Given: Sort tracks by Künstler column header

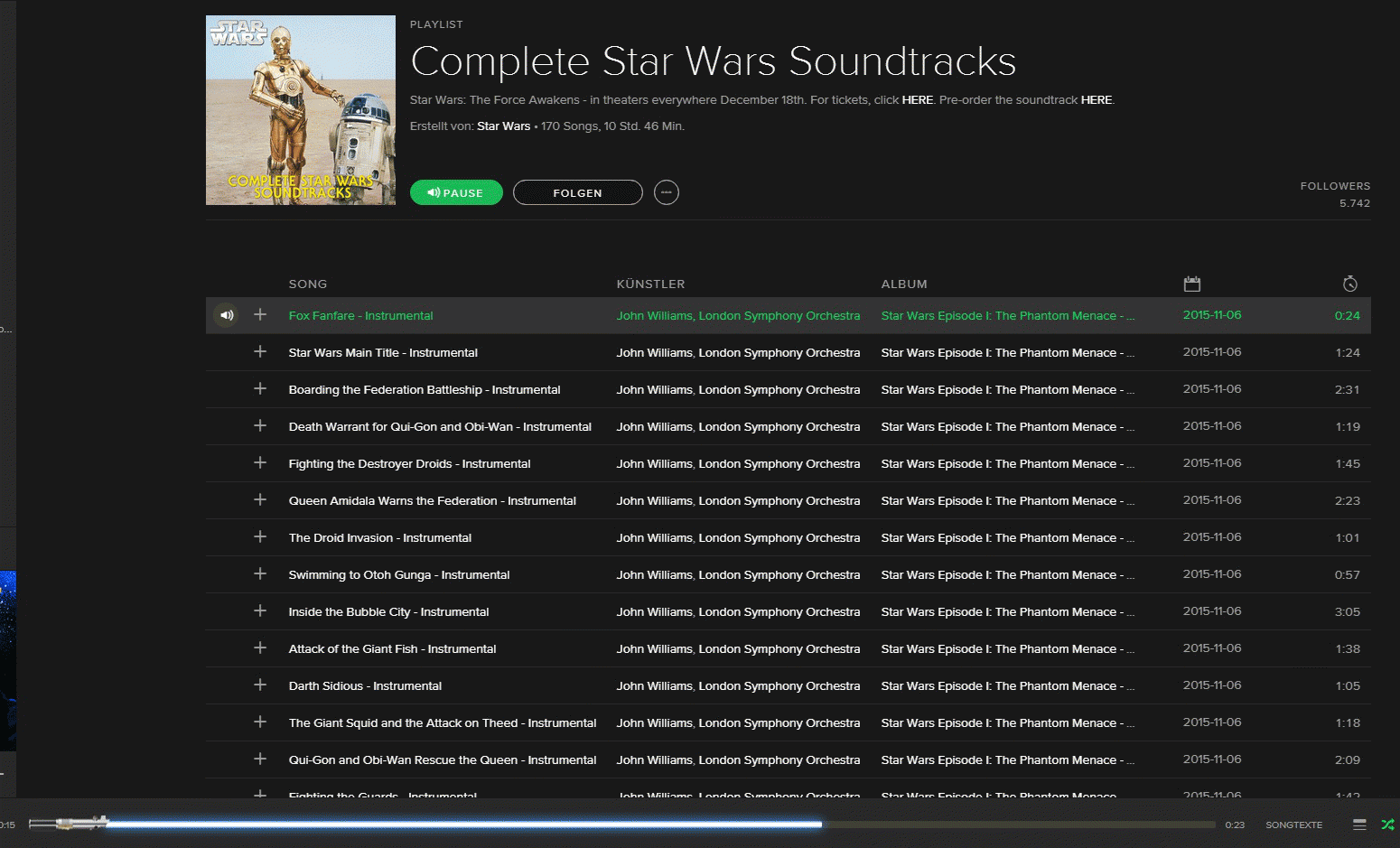Looking at the screenshot, I should (650, 284).
